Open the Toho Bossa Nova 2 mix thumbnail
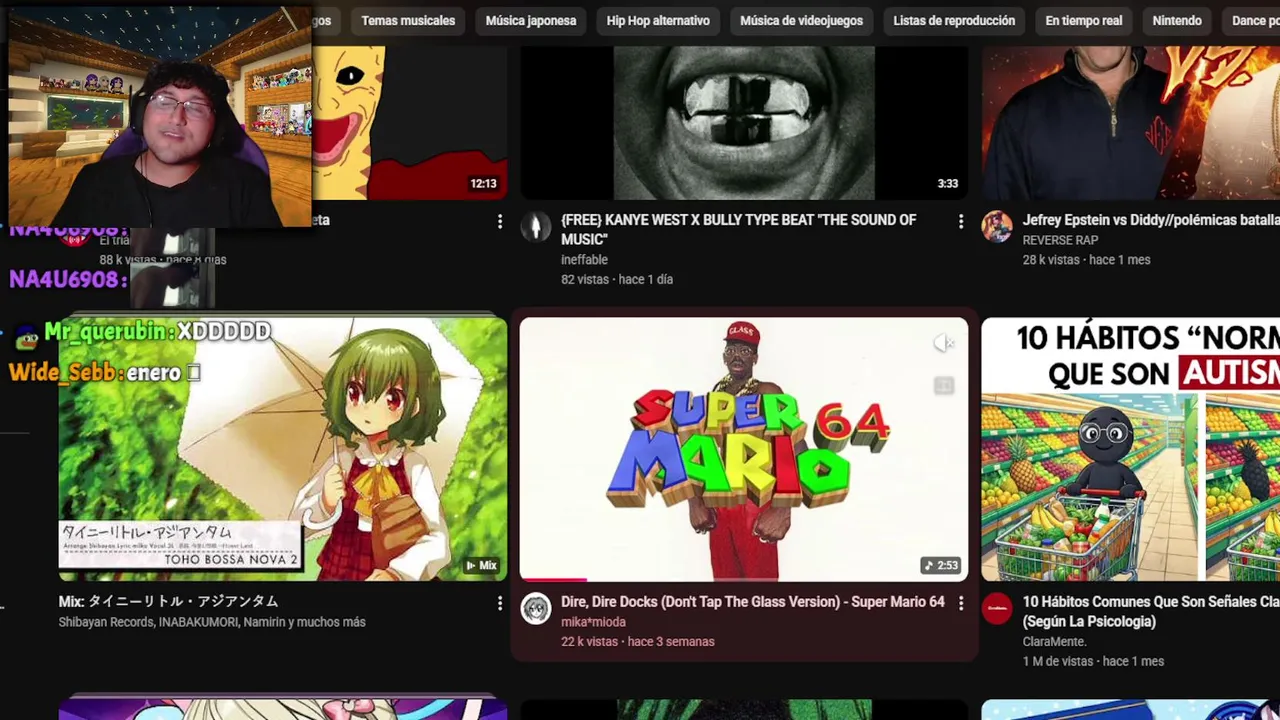 [x=283, y=449]
